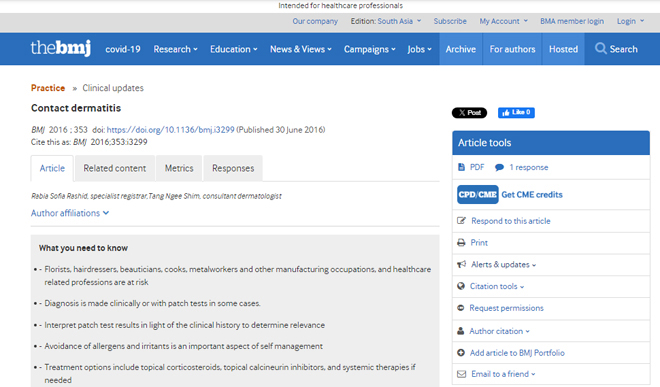The height and width of the screenshot is (387, 660).
Task: Go to the covid-19 section
Action: point(123,49)
